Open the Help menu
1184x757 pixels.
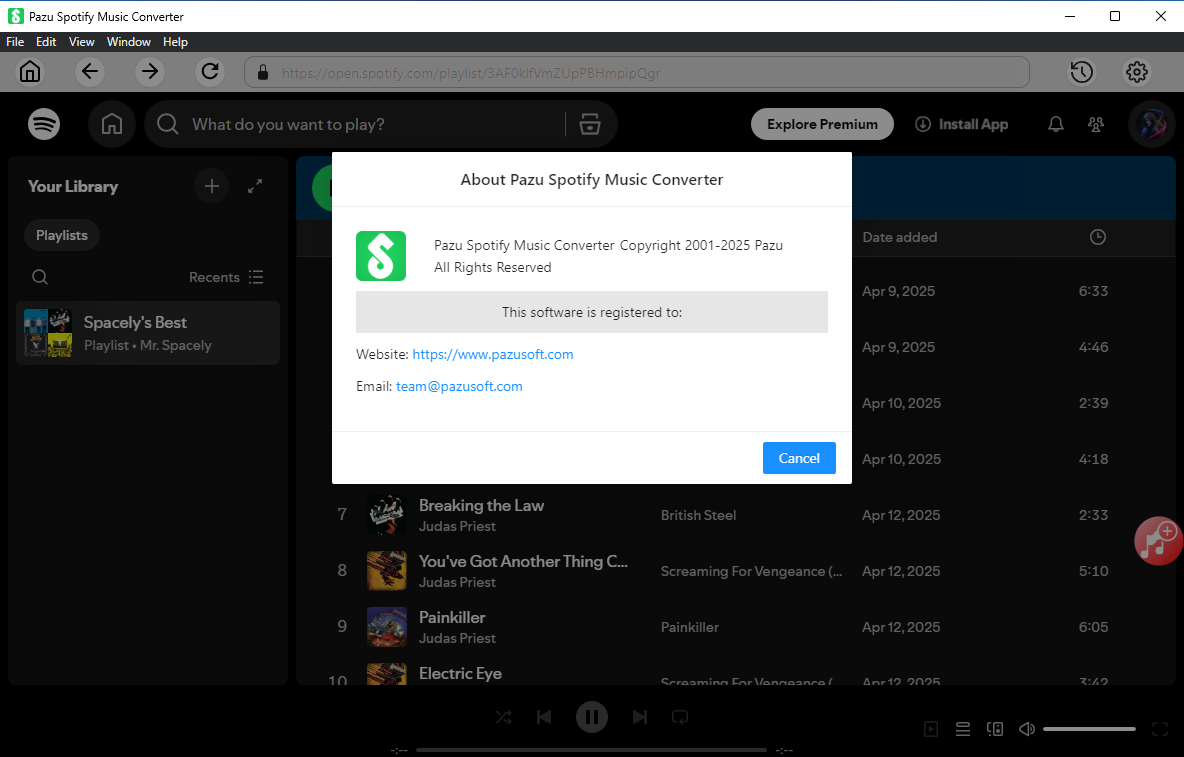pos(175,42)
